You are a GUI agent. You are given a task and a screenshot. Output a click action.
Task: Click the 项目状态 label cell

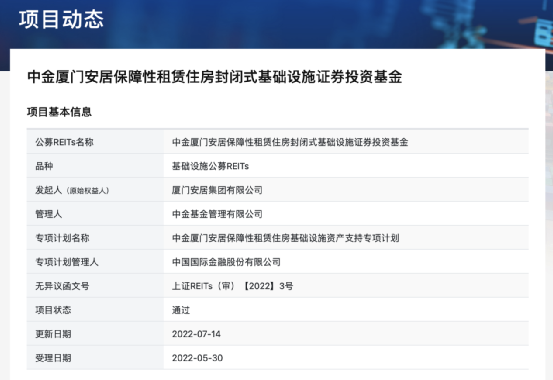point(95,310)
